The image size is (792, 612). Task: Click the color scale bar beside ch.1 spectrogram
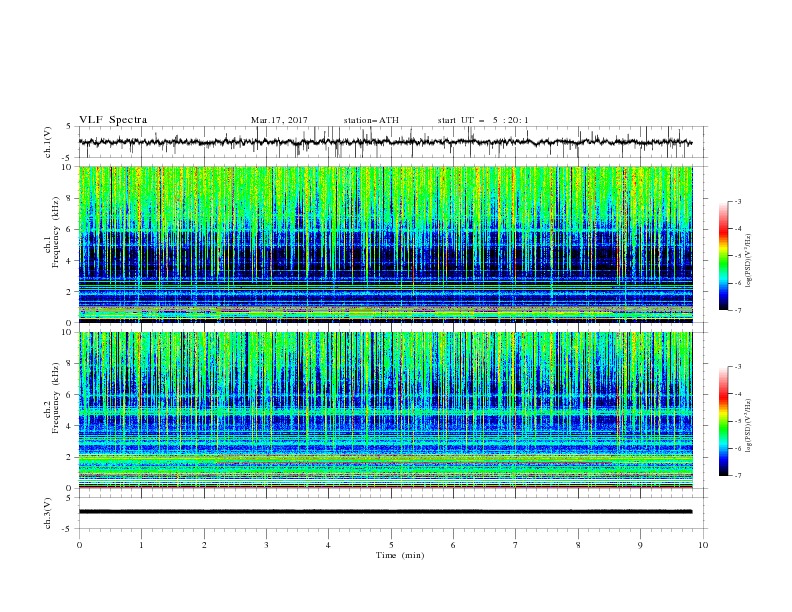coord(724,256)
